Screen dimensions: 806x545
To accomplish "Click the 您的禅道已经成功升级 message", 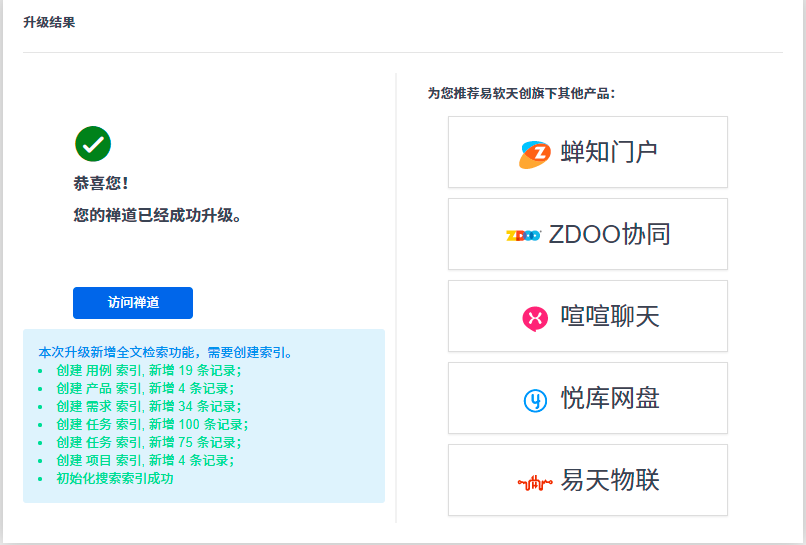I will (158, 215).
